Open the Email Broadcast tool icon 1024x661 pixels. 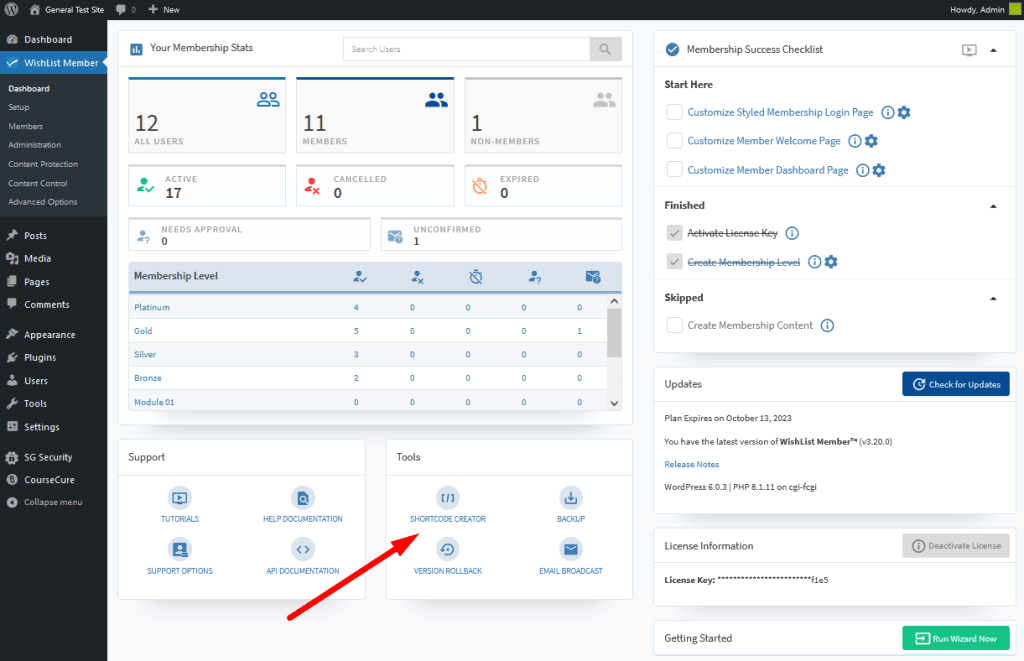(x=571, y=549)
